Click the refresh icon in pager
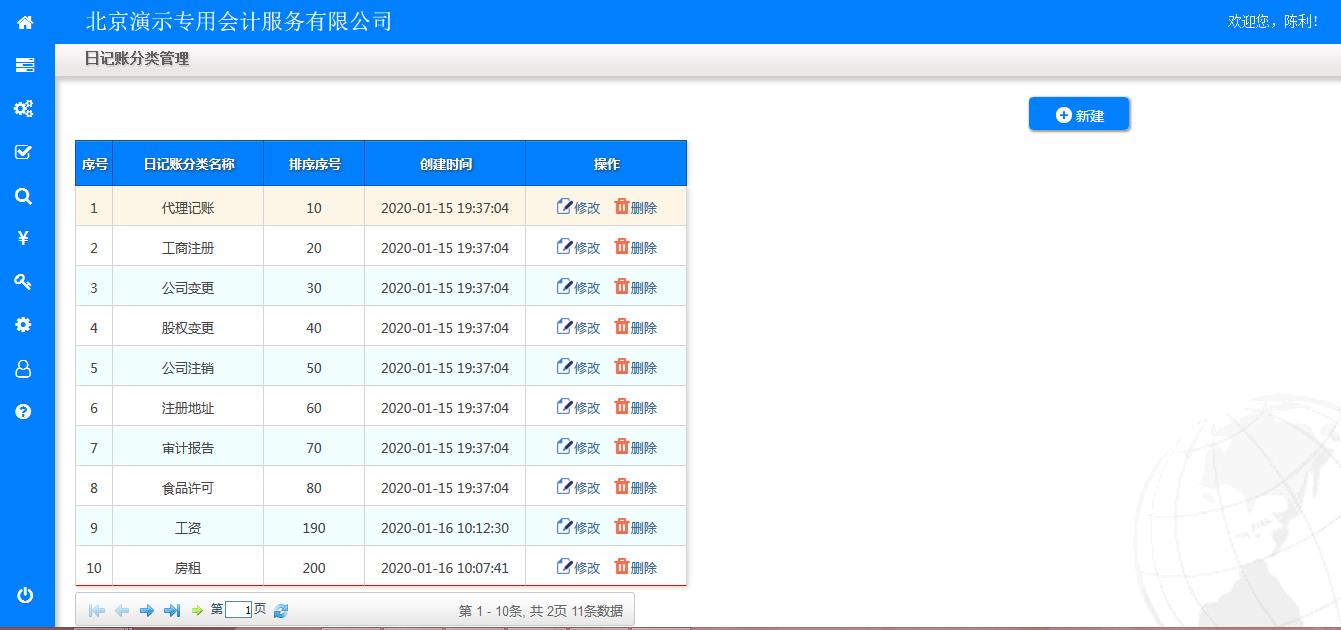This screenshot has height=630, width=1341. (x=281, y=610)
